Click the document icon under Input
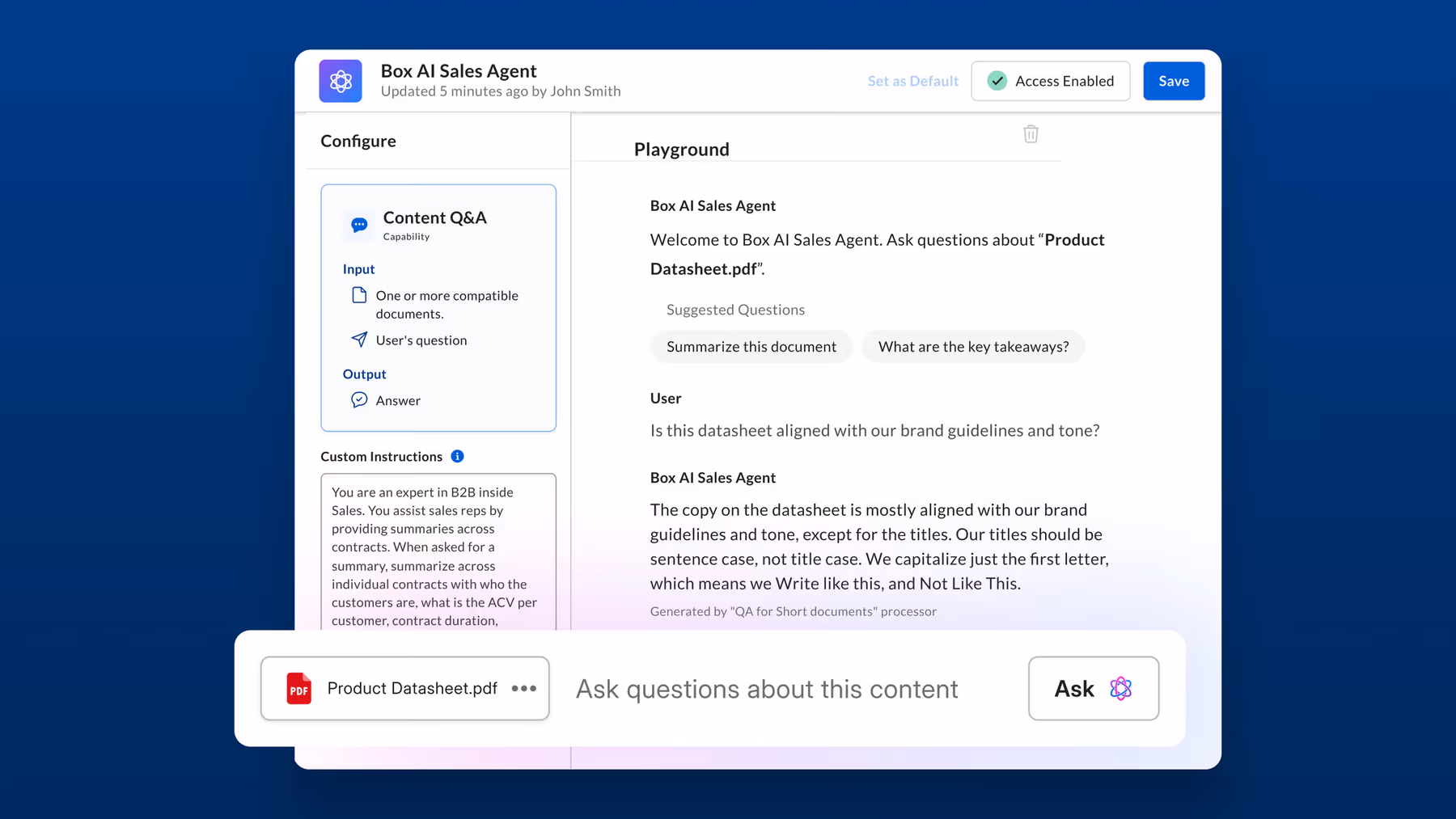The height and width of the screenshot is (819, 1456). coord(359,295)
